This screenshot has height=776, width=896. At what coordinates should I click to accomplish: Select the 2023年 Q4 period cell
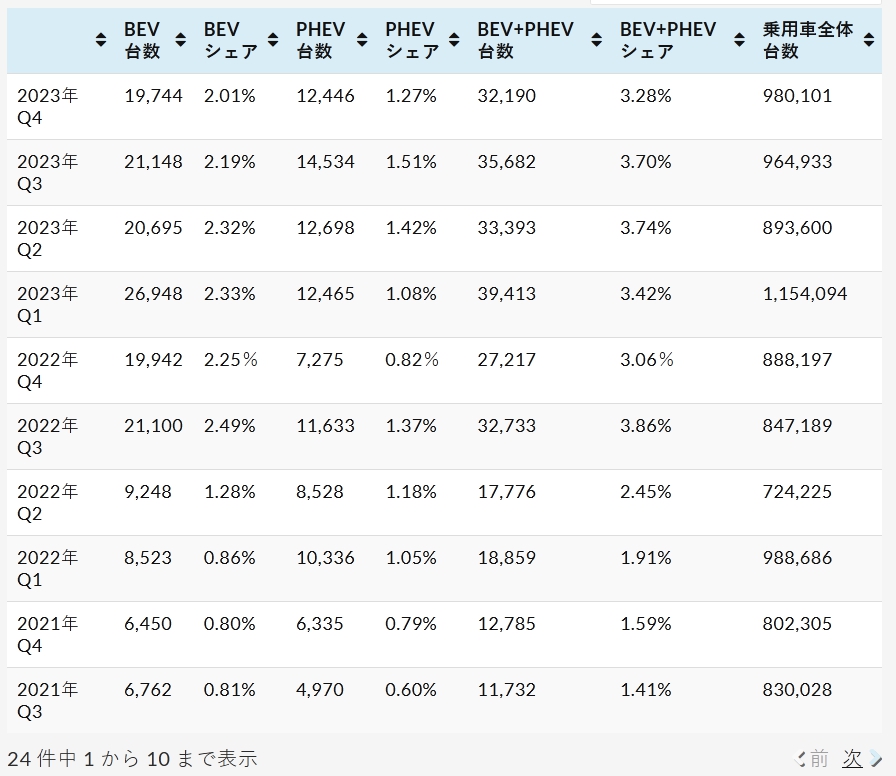[x=47, y=107]
